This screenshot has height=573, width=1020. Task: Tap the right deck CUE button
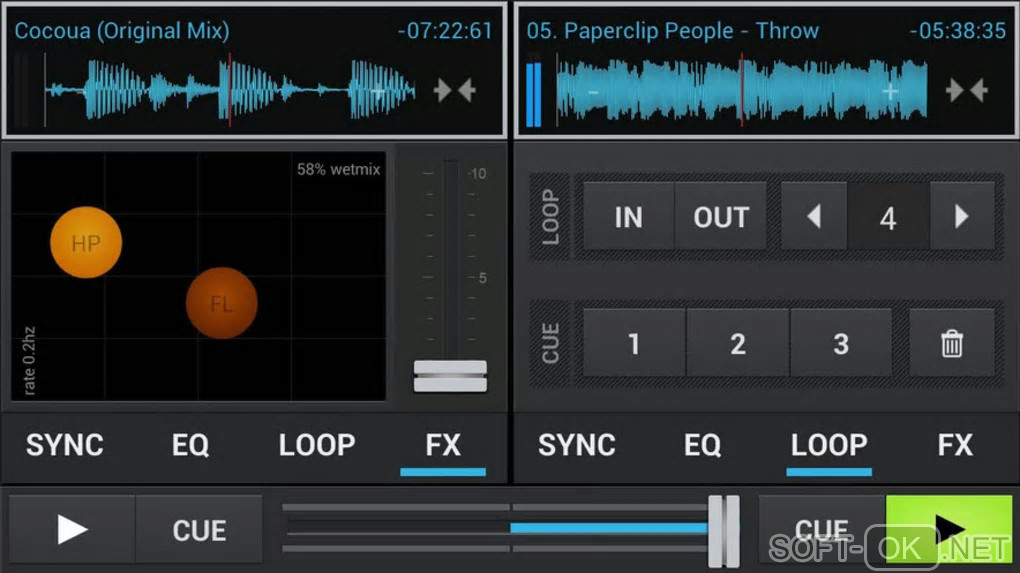click(x=822, y=529)
